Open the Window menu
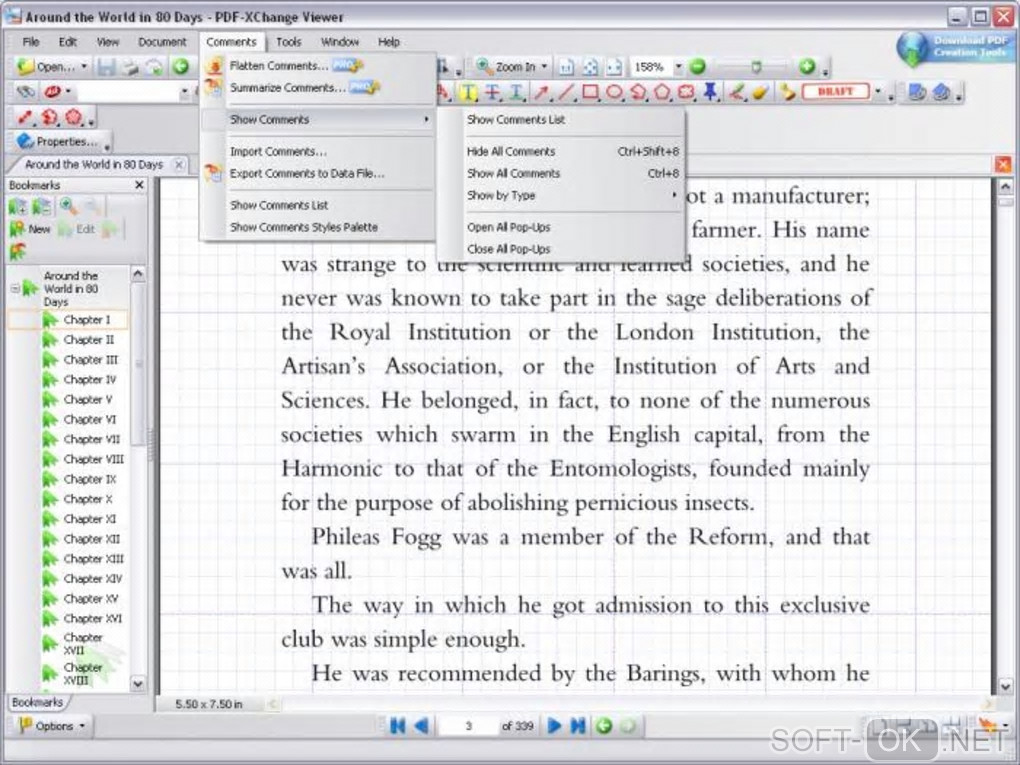The width and height of the screenshot is (1020, 765). pyautogui.click(x=340, y=42)
